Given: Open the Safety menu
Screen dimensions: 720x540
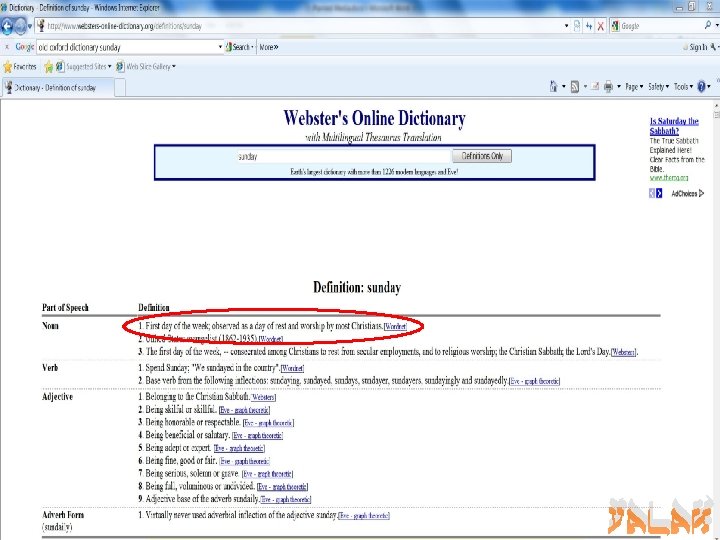Looking at the screenshot, I should (x=658, y=86).
